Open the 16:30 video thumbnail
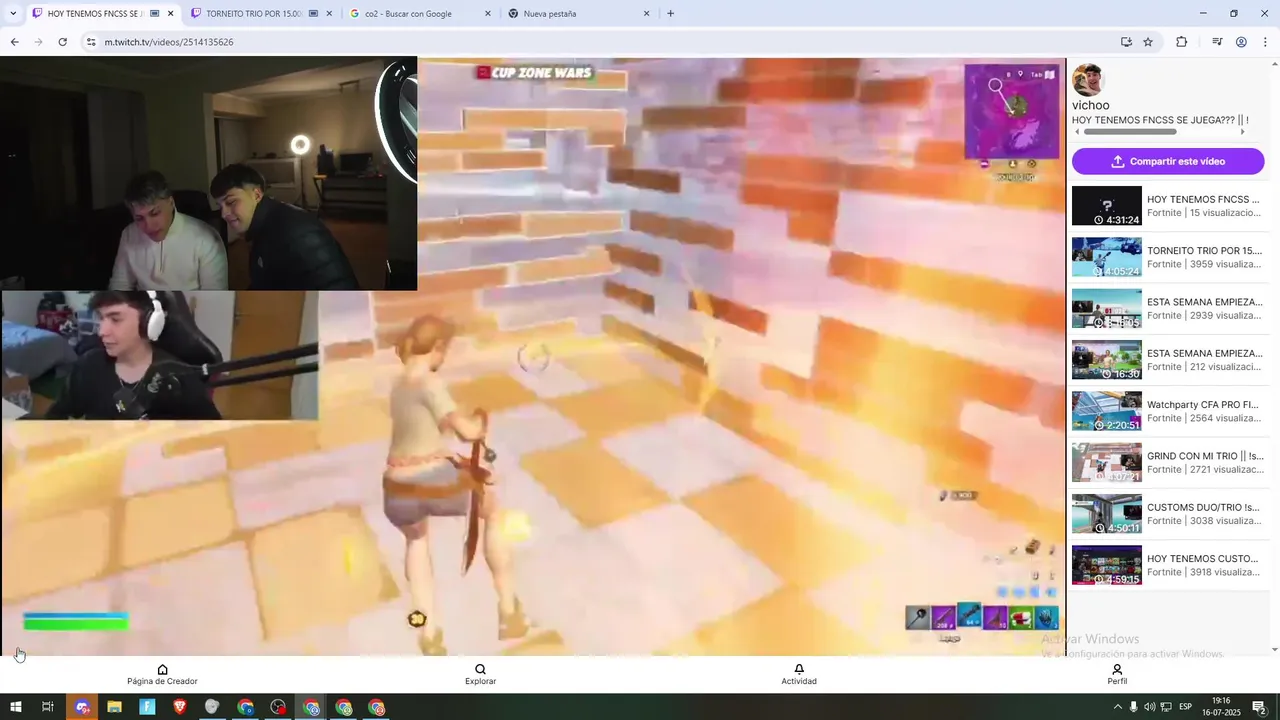The height and width of the screenshot is (720, 1280). coord(1106,360)
